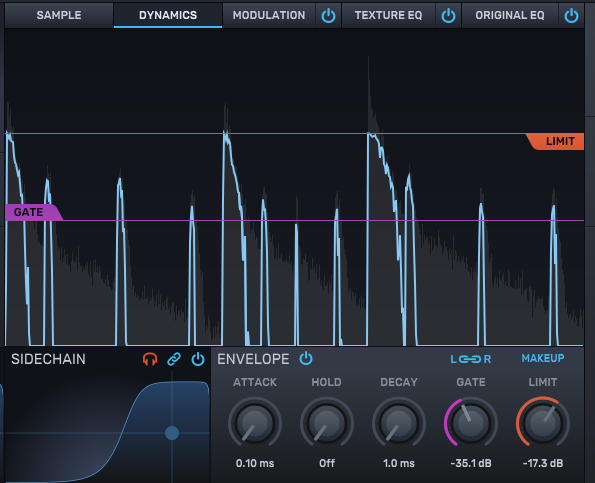Click the Makeup button
The image size is (595, 483).
point(543,358)
